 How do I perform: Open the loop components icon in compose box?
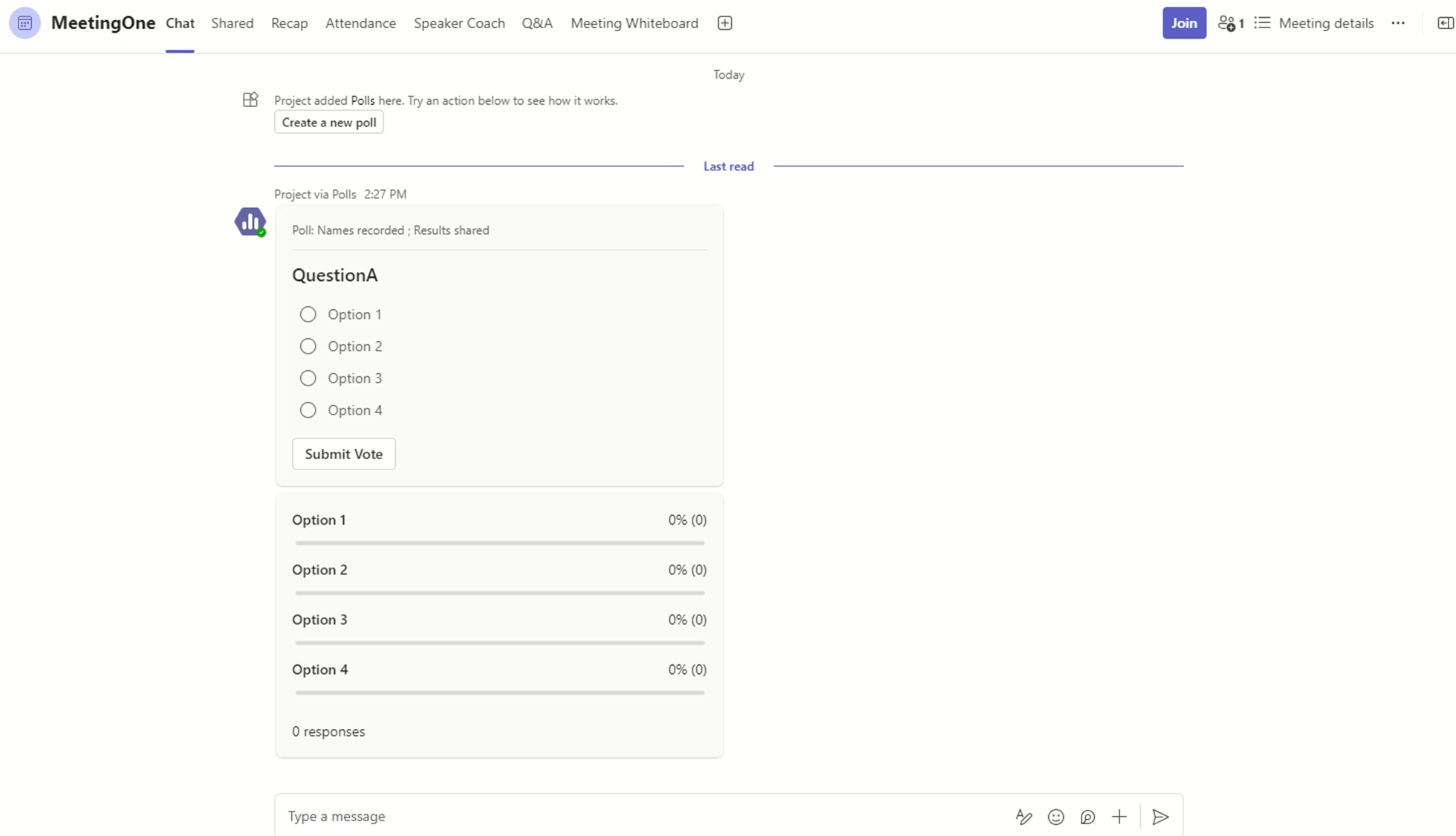(1088, 817)
